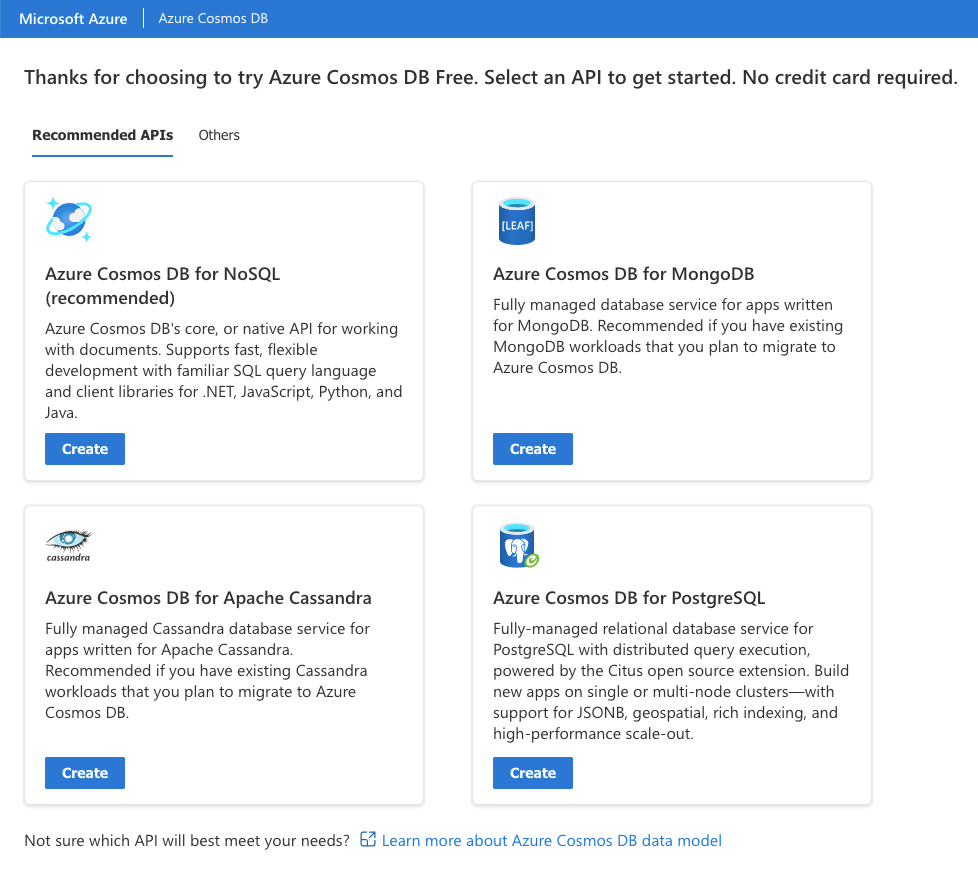978x875 pixels.
Task: Click the MongoDB leaf database icon
Action: (x=517, y=221)
